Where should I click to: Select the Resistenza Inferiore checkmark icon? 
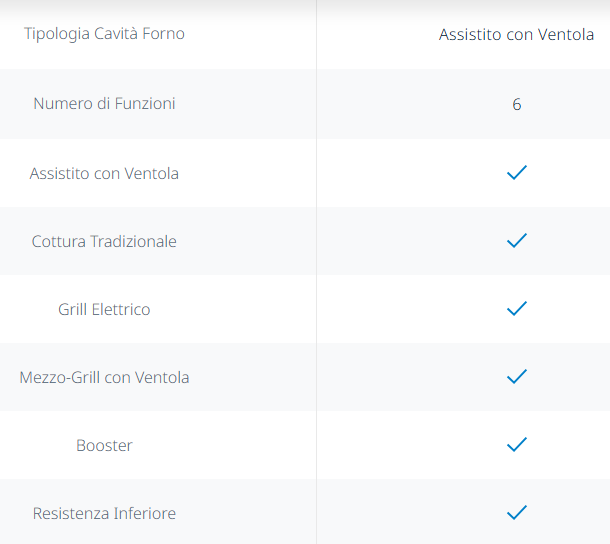tap(516, 513)
